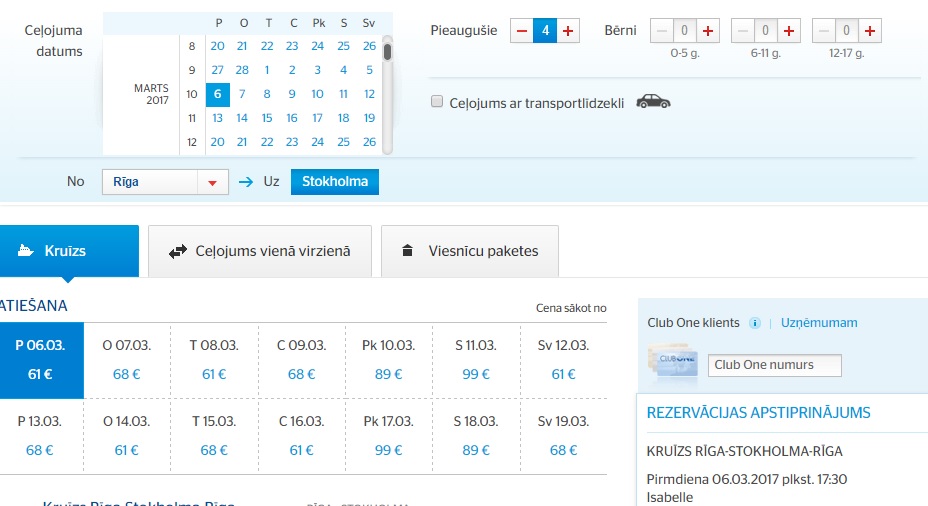The width and height of the screenshot is (928, 506).
Task: Select departure S 18.03. priced 89 €
Action: (x=476, y=436)
